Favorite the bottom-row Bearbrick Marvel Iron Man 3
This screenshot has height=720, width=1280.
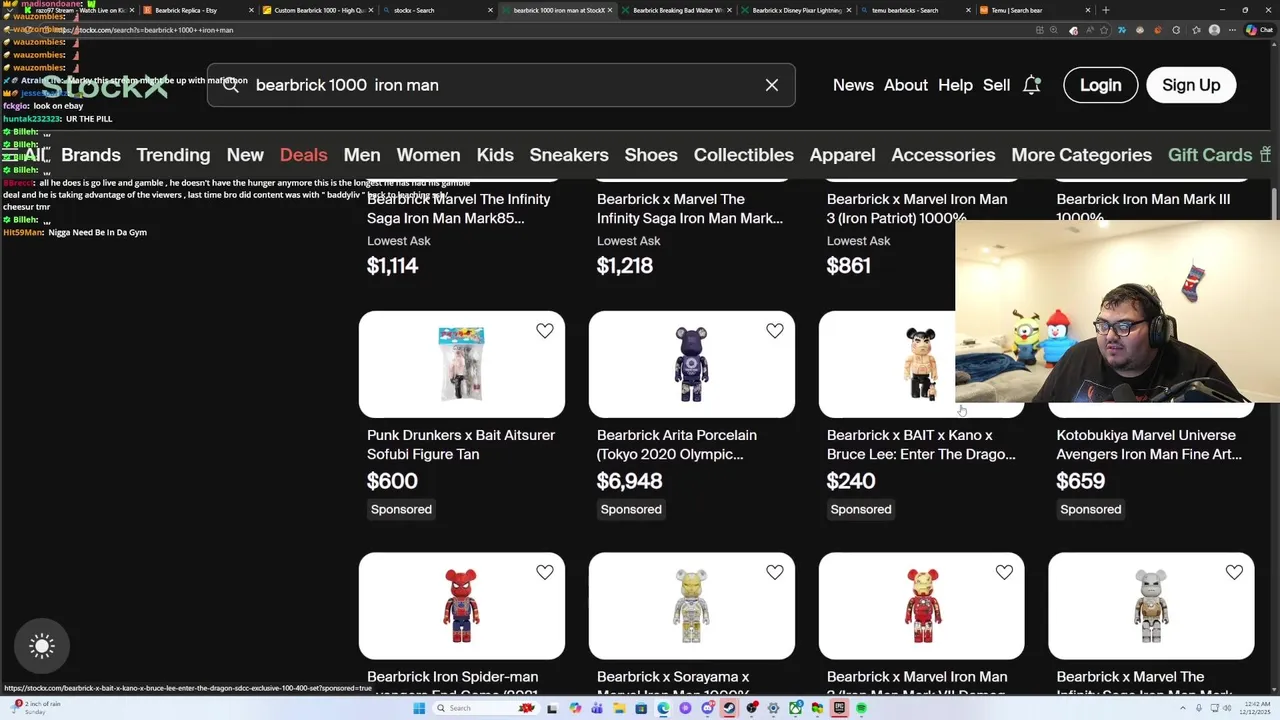1004,573
